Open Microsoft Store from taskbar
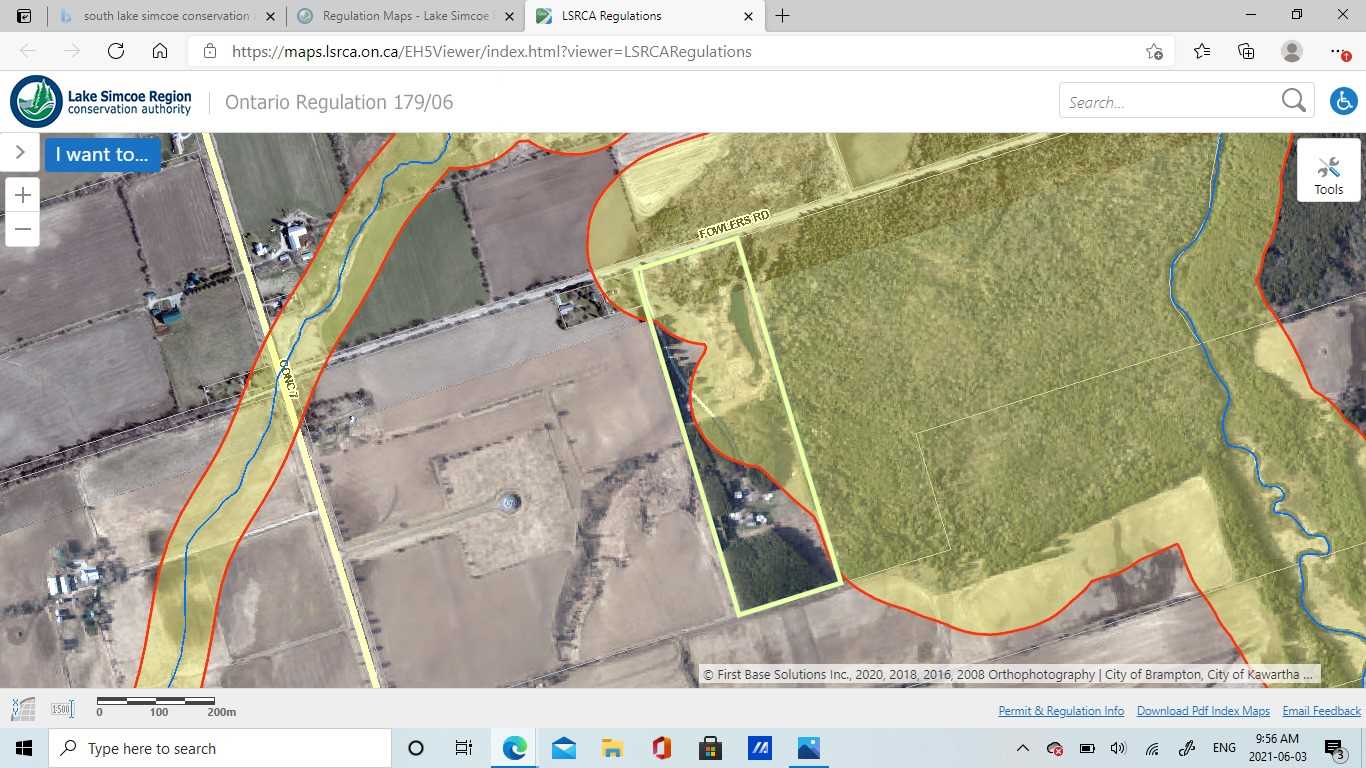Image resolution: width=1366 pixels, height=768 pixels. (710, 748)
